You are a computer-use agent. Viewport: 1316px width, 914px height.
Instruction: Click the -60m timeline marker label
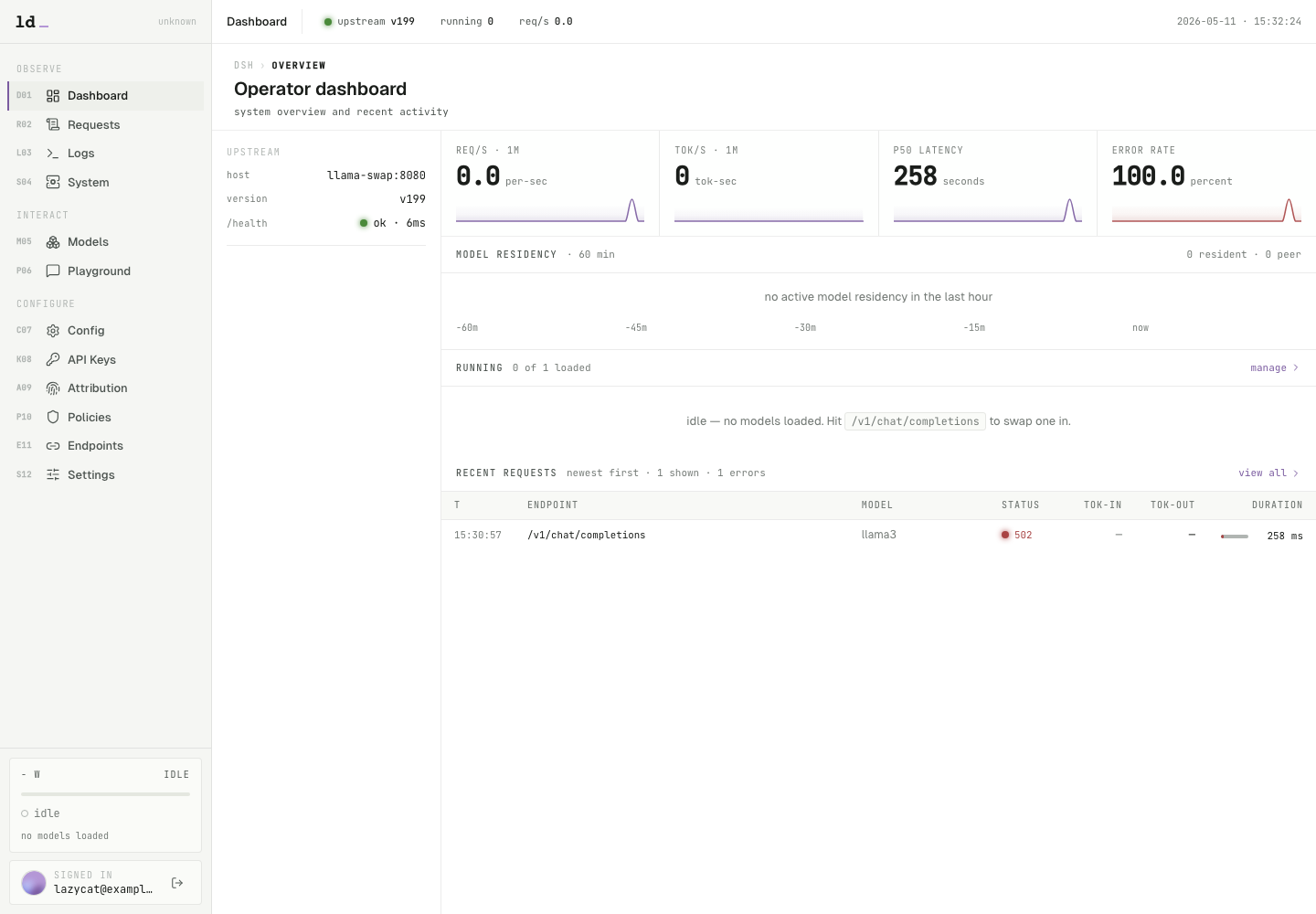[x=467, y=328]
